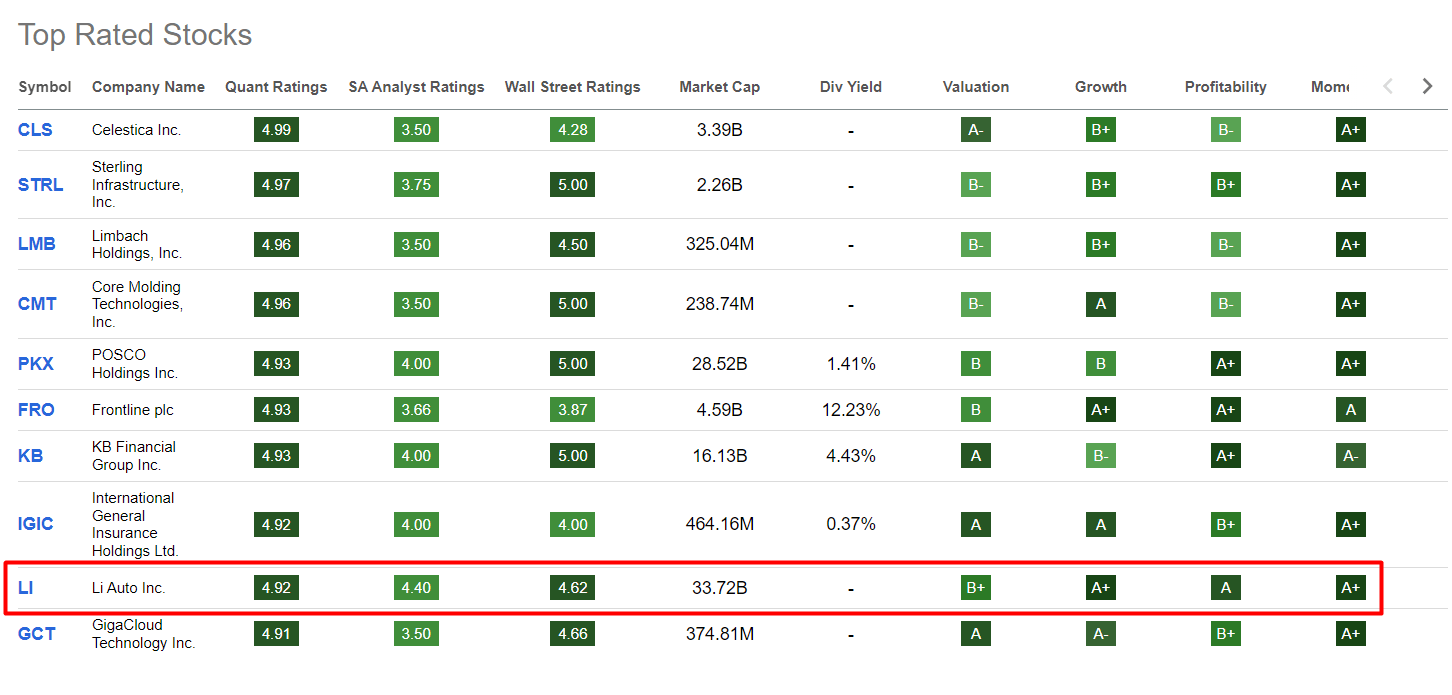This screenshot has width=1452, height=695.
Task: Click the 4.99 Quant Rating badge for Celestica
Action: [276, 129]
